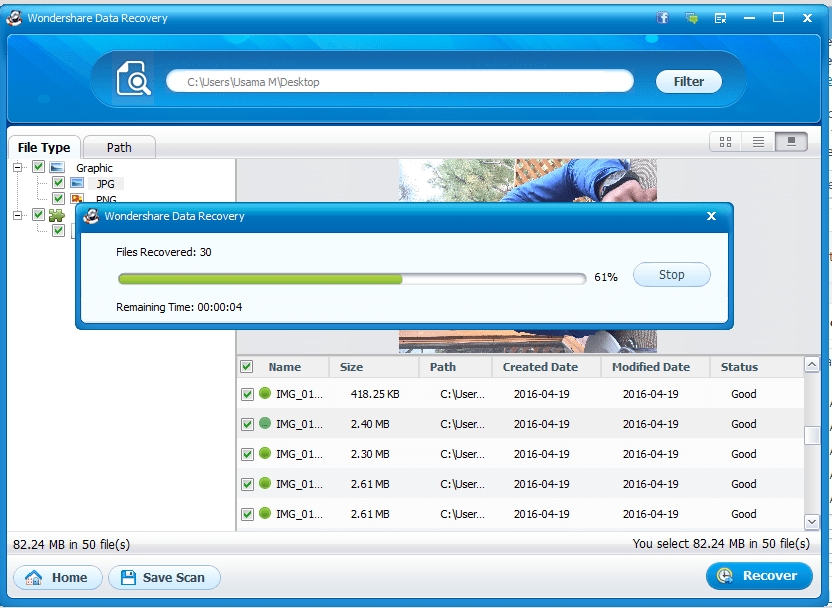Click the Recover button
This screenshot has height=608, width=832.
pos(759,576)
